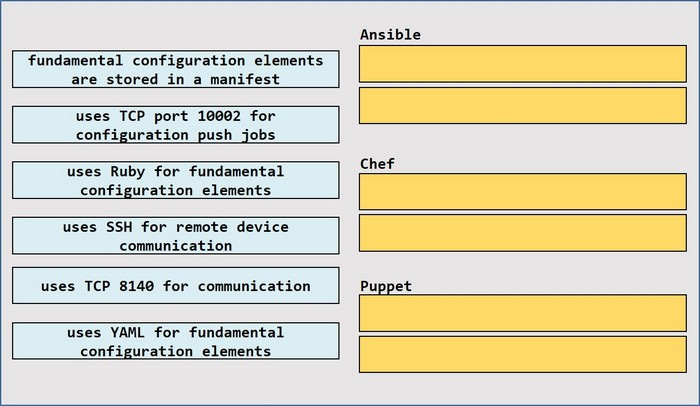Select the 'stored in a manifest' option box
The width and height of the screenshot is (700, 406).
(175, 69)
